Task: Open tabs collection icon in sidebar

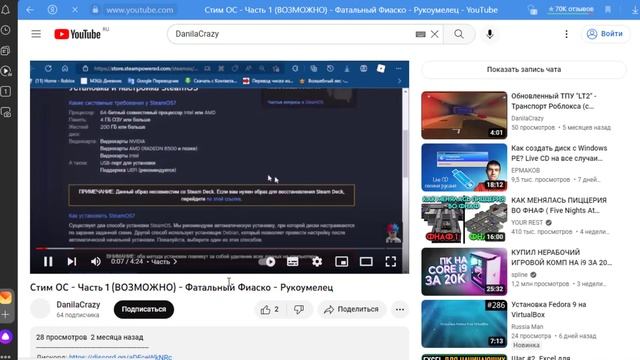Action: pyautogui.click(x=6, y=51)
